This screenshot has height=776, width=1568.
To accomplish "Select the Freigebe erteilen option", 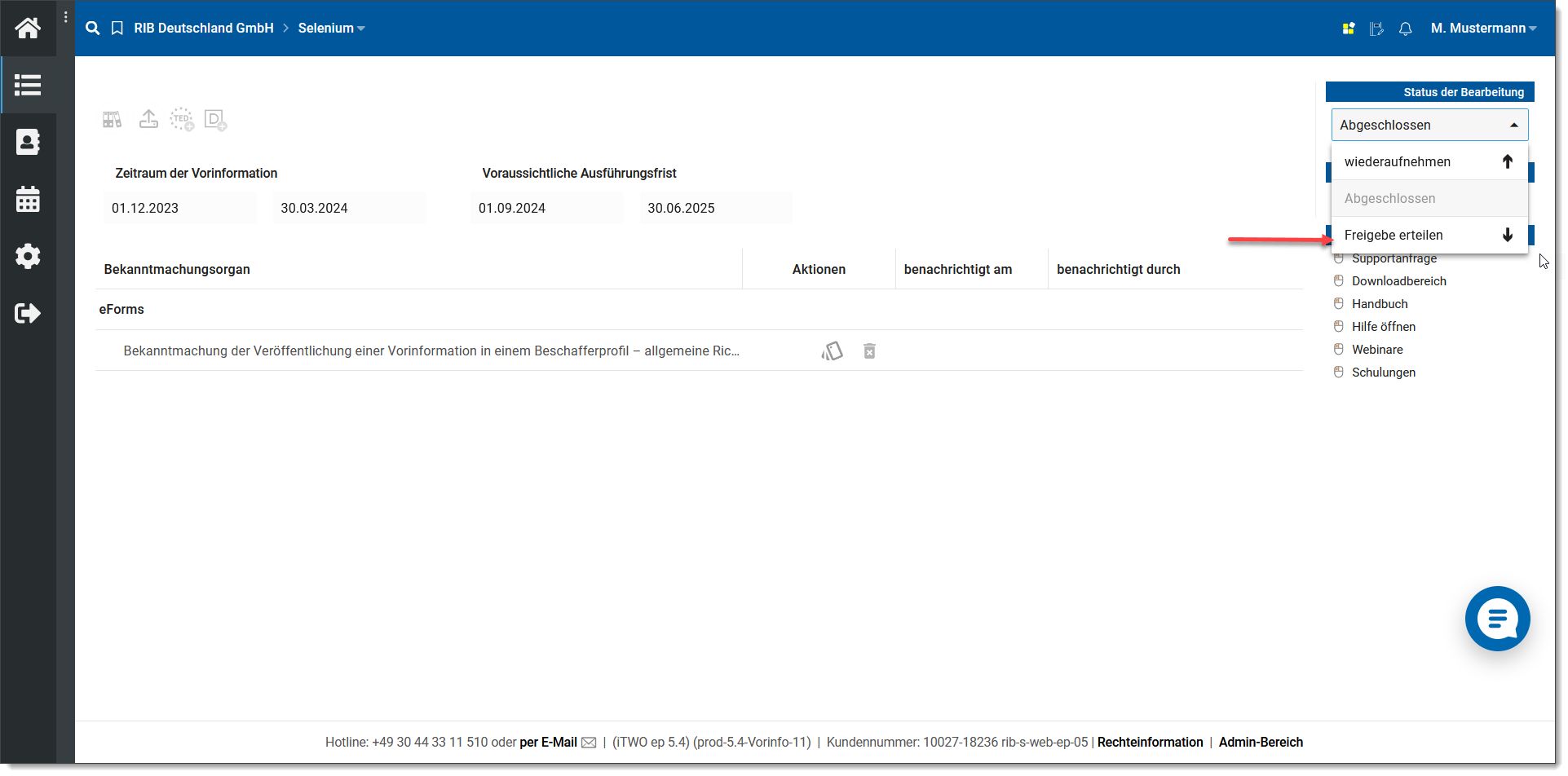I will (1429, 235).
